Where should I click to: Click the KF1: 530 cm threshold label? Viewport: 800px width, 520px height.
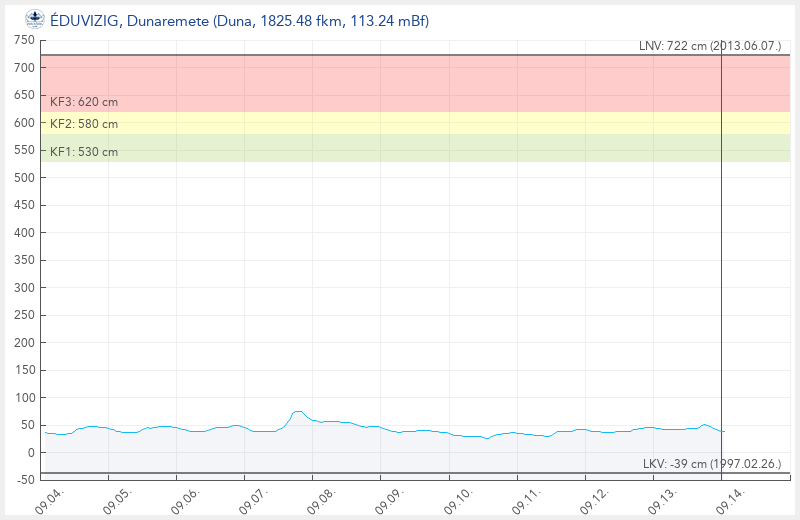coord(84,152)
